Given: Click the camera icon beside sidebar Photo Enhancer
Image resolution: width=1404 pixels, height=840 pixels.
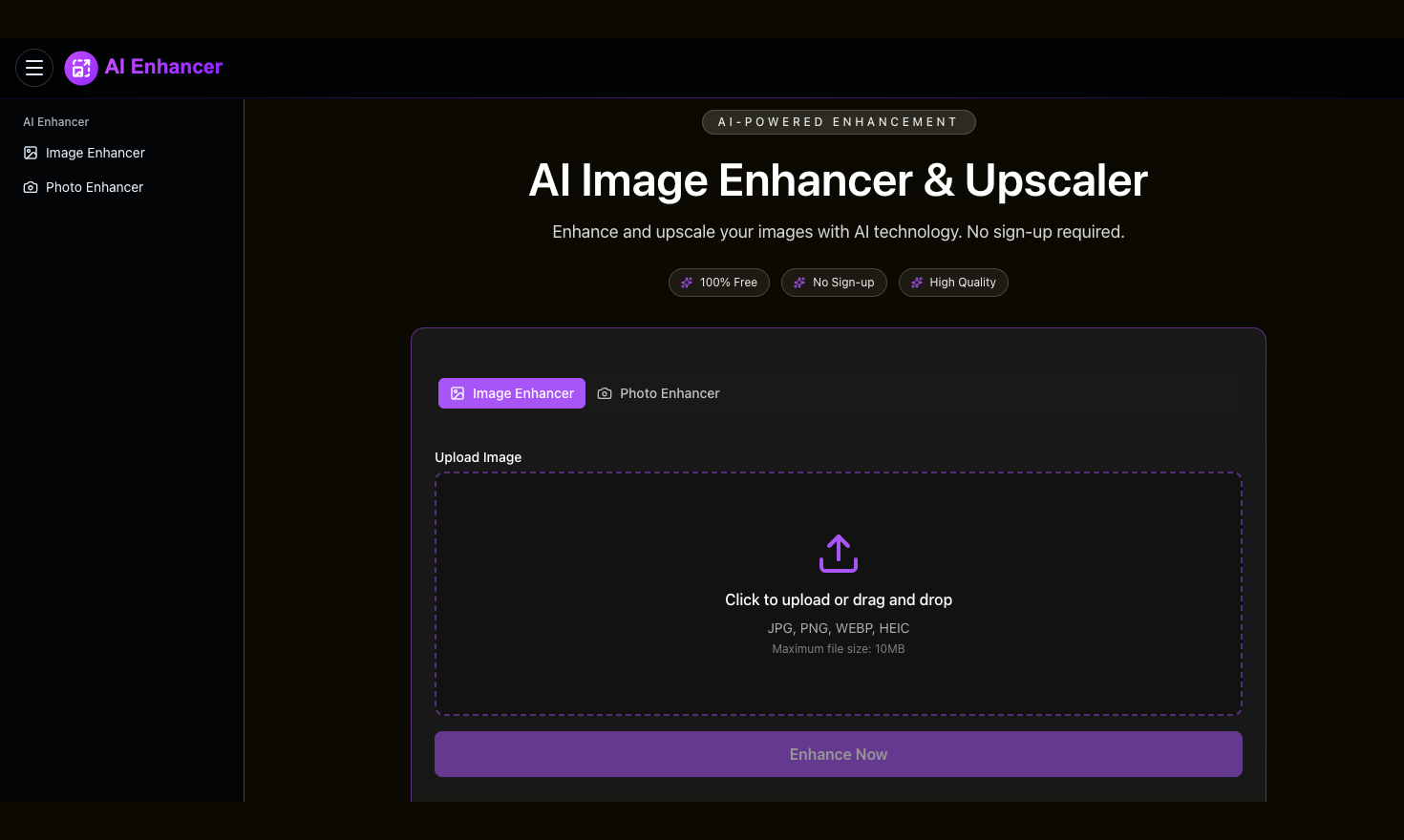Looking at the screenshot, I should [31, 187].
